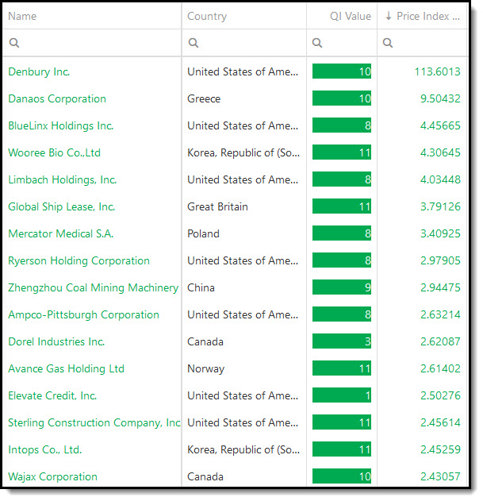Click the China country cell

201,288
